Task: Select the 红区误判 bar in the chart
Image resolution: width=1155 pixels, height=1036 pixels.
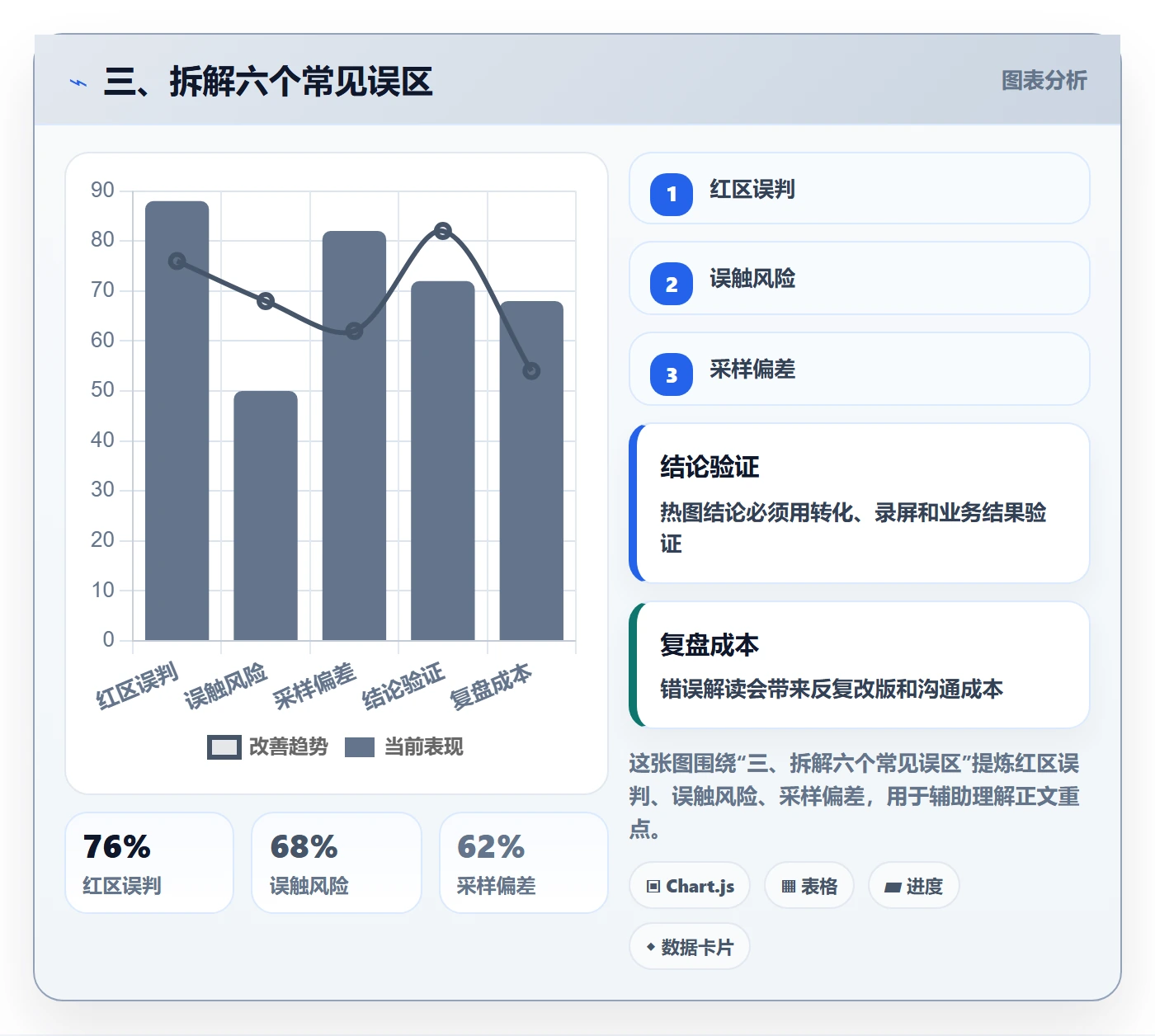Action: (x=177, y=421)
